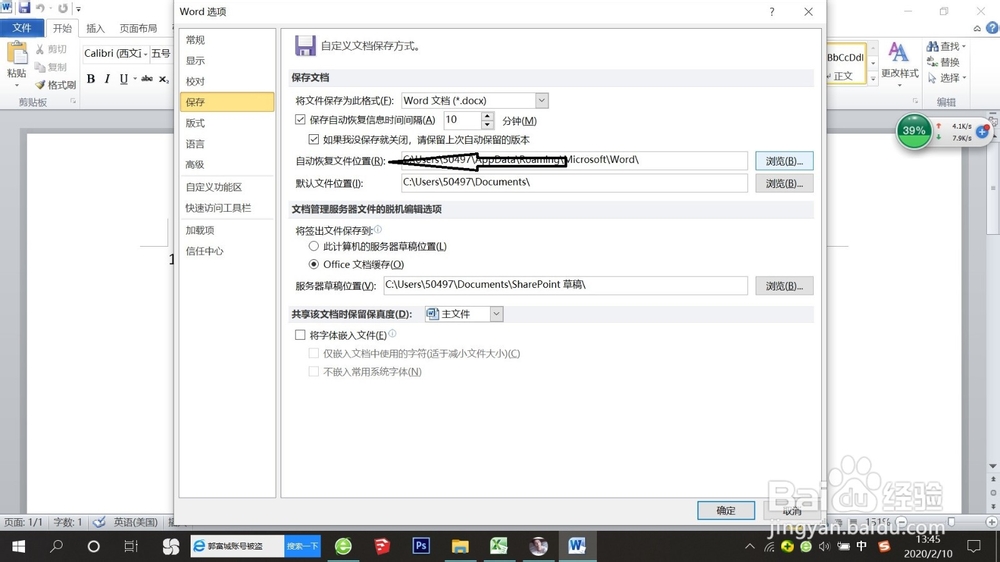This screenshot has height=562, width=1000.
Task: Click the Redo icon in Word title bar
Action: [x=62, y=8]
